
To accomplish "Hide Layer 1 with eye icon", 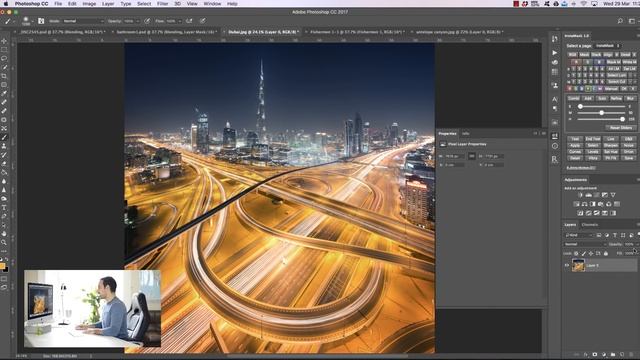I will (567, 265).
